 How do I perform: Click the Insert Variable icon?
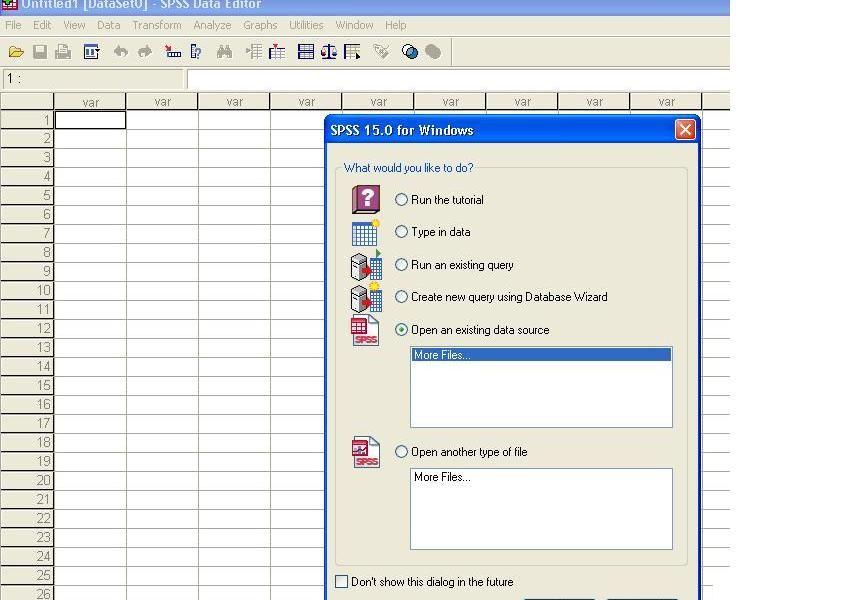click(x=276, y=52)
